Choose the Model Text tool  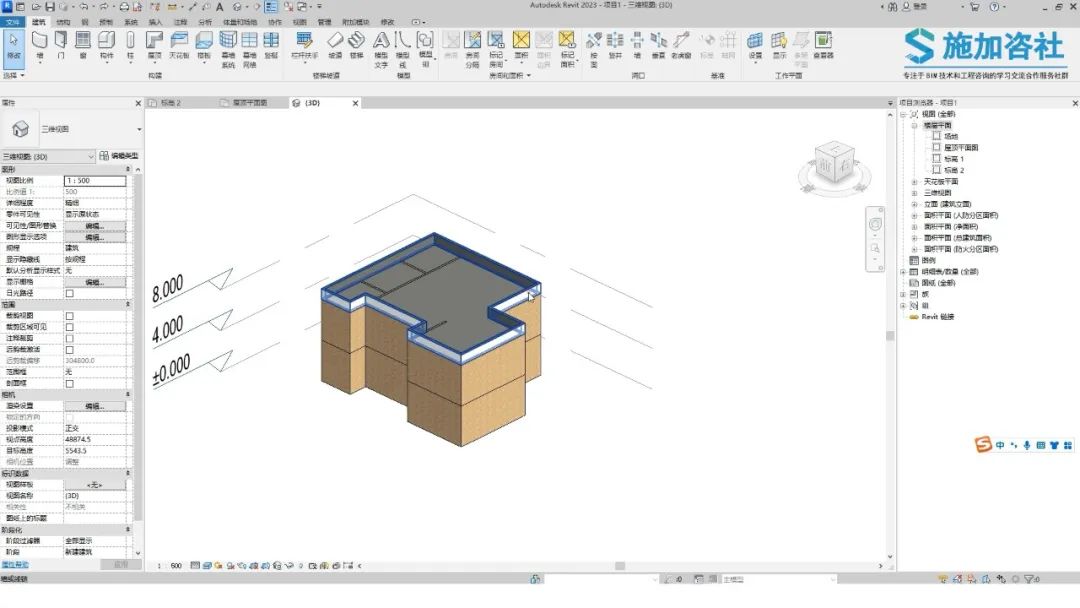(381, 49)
